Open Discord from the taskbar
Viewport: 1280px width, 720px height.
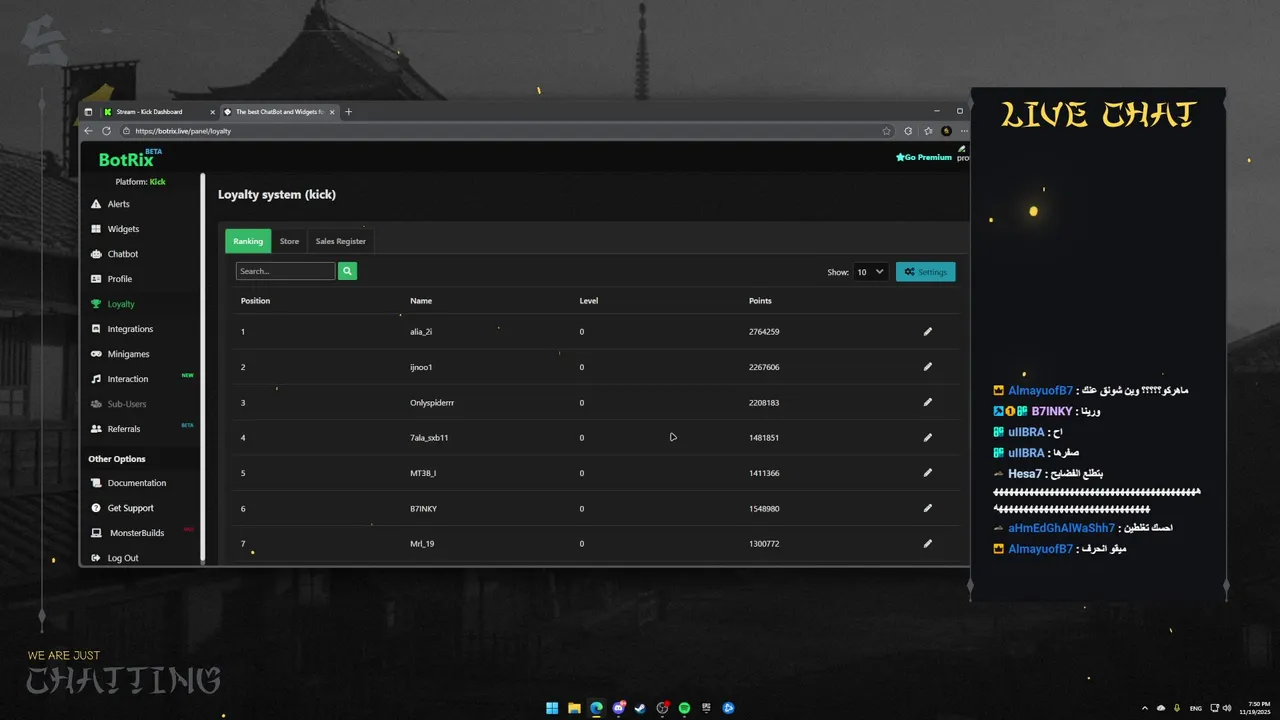point(619,708)
